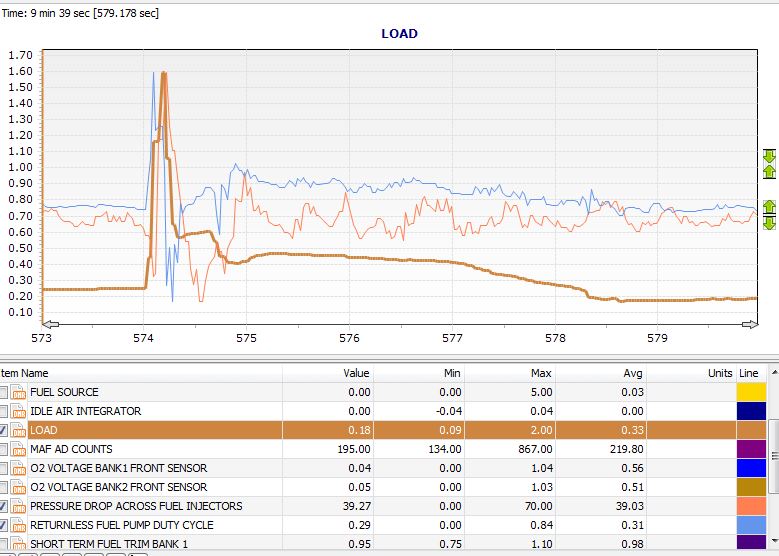Click the right pan arrow on the time axis
Viewport: 779px width, 556px height.
(x=750, y=324)
